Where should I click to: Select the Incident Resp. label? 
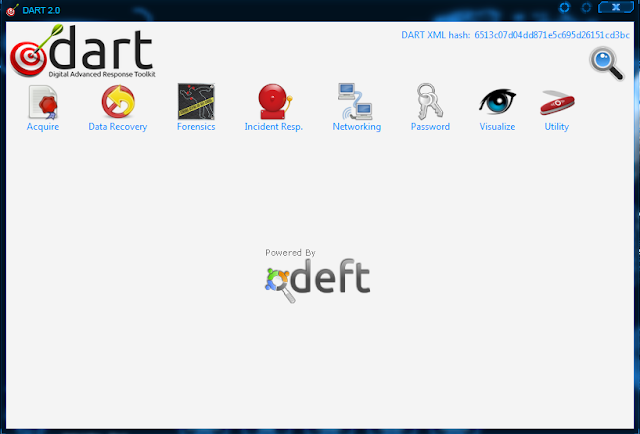[273, 127]
